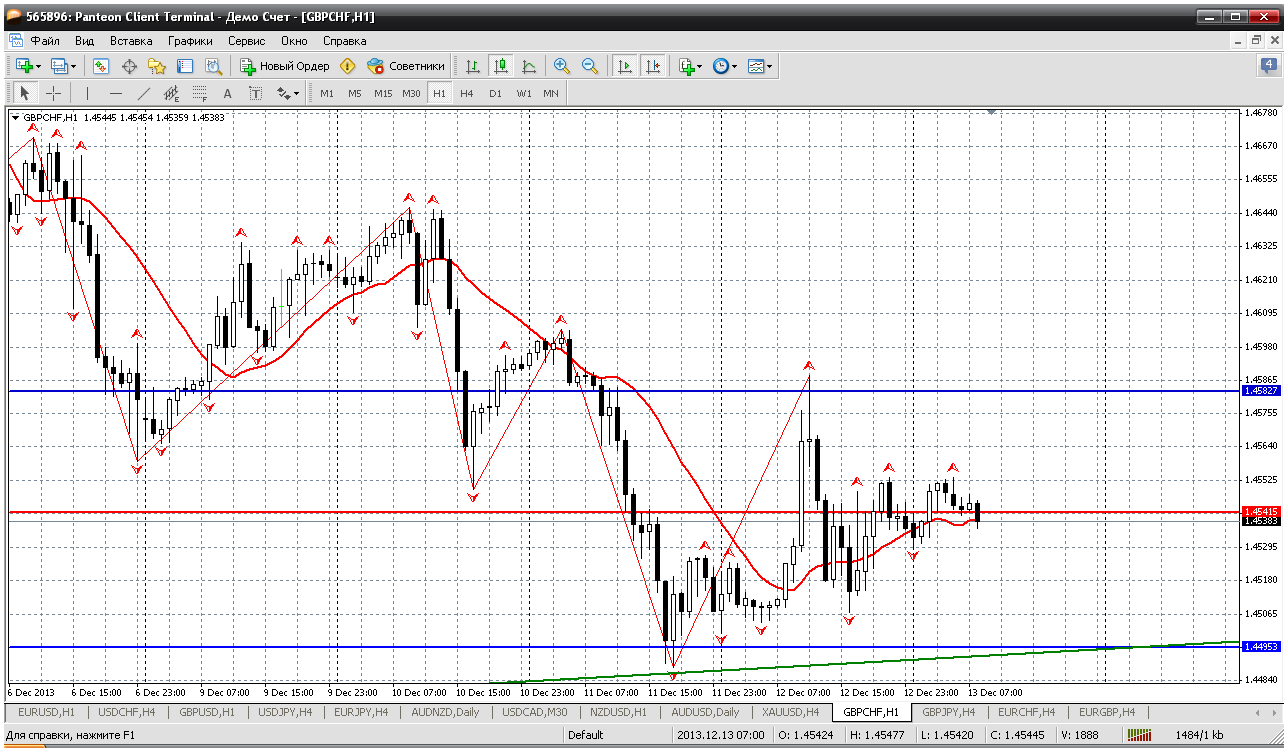Toggle the chart shift icon
Image resolution: width=1288 pixels, height=748 pixels.
point(653,66)
